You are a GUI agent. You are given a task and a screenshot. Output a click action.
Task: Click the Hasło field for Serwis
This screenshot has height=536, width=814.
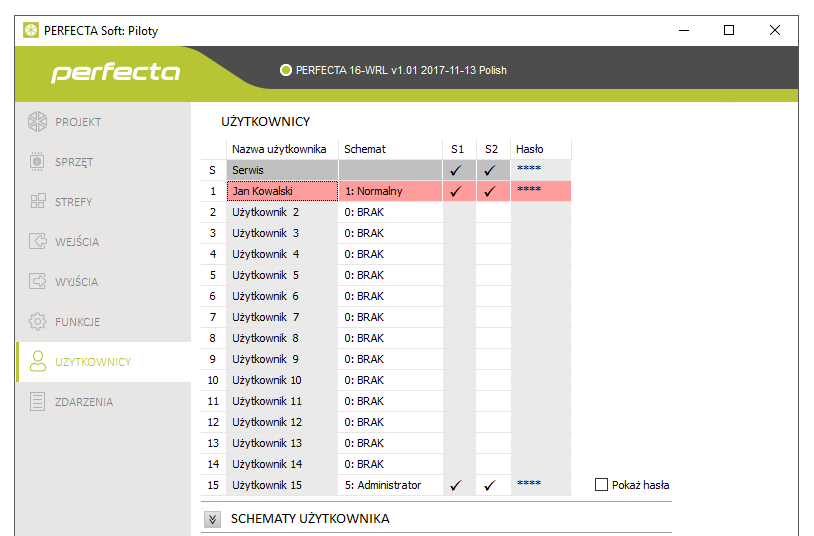(x=540, y=170)
